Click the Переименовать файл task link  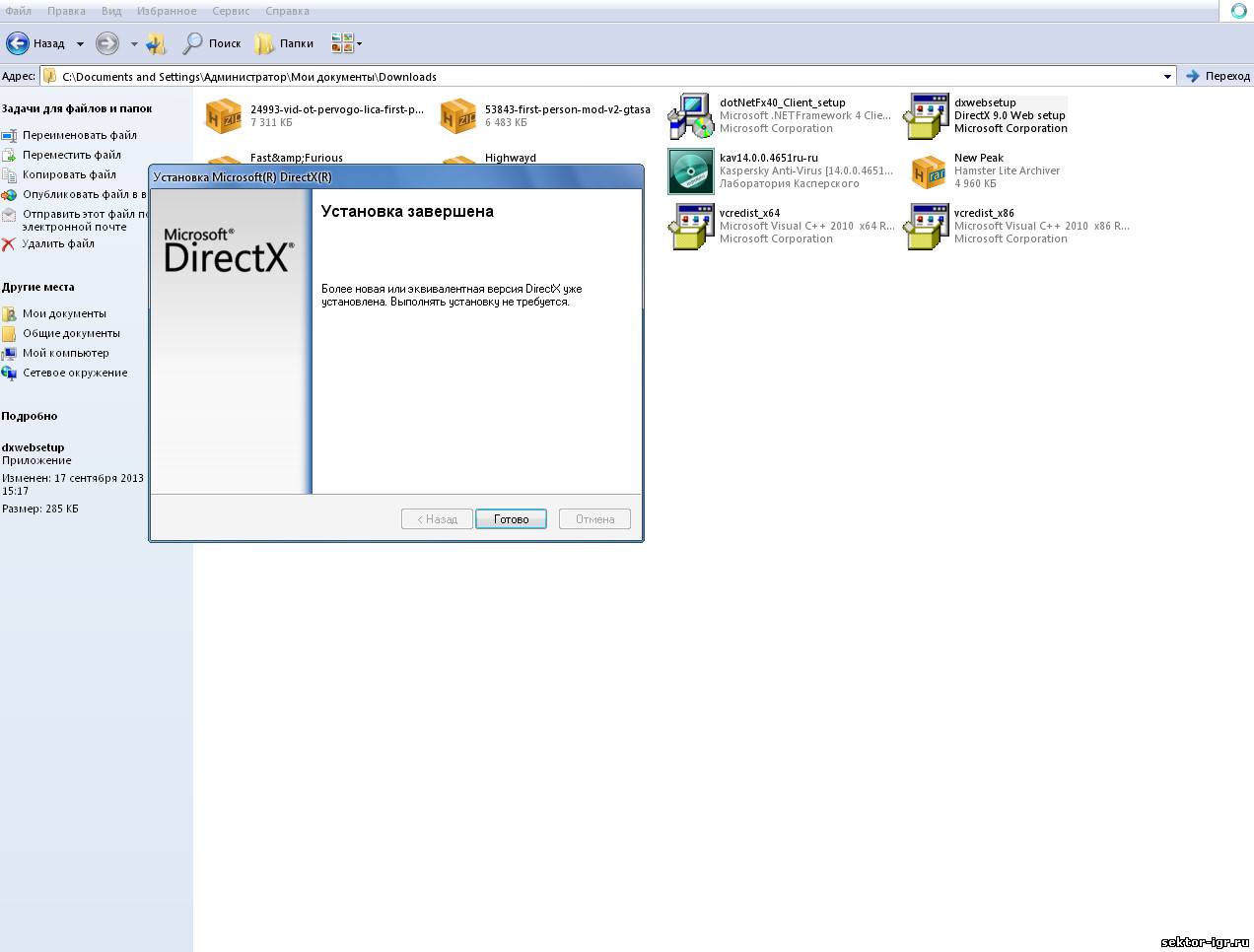tap(80, 135)
